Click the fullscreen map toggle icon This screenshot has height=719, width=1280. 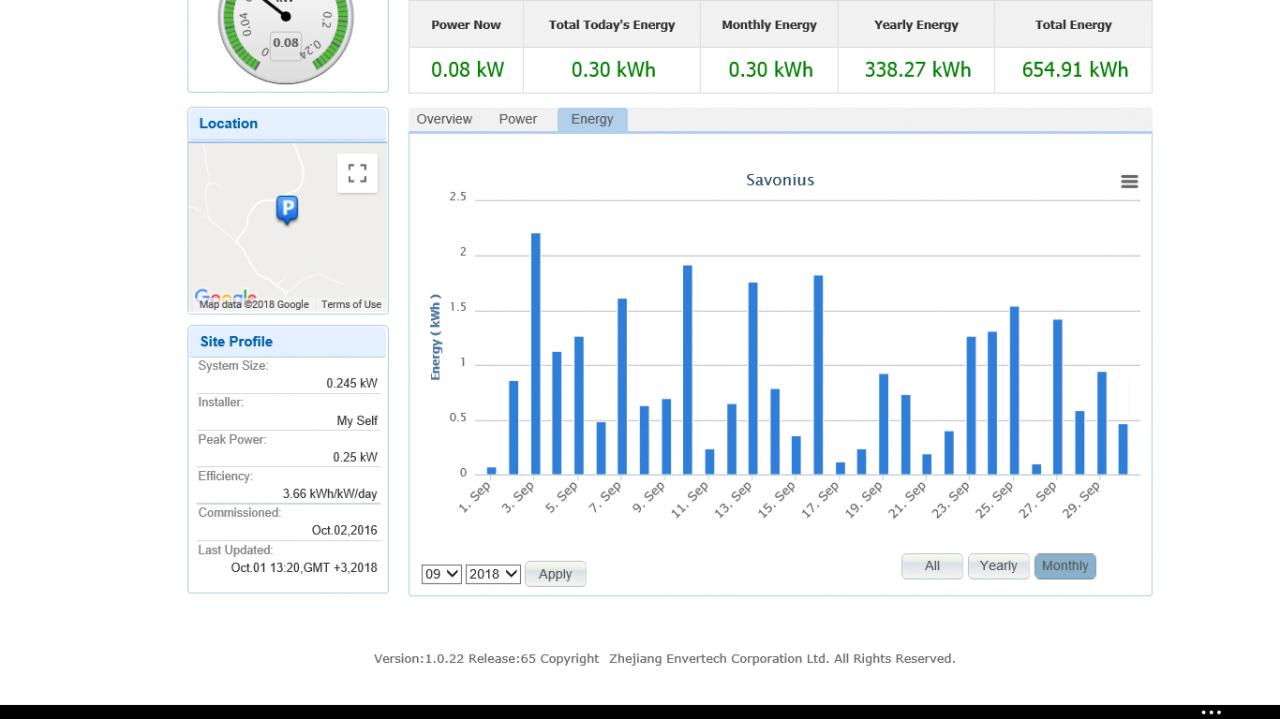(357, 173)
